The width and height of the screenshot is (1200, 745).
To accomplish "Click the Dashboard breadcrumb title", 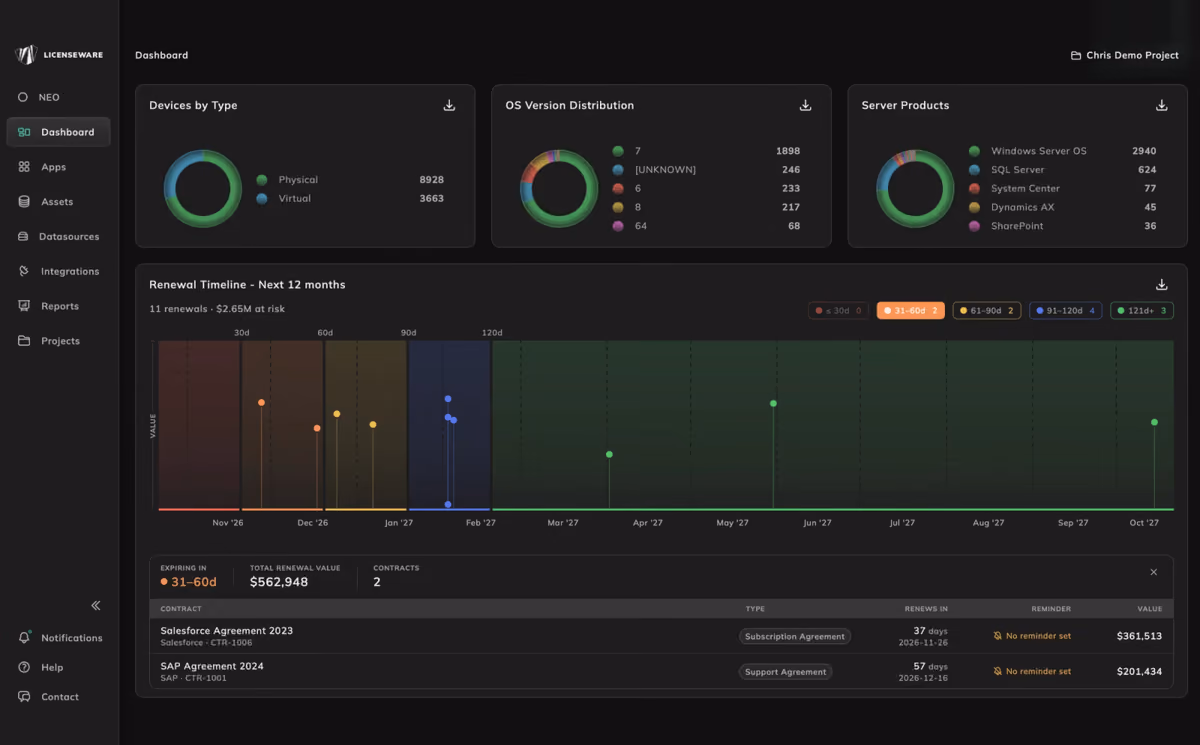I will [161, 55].
